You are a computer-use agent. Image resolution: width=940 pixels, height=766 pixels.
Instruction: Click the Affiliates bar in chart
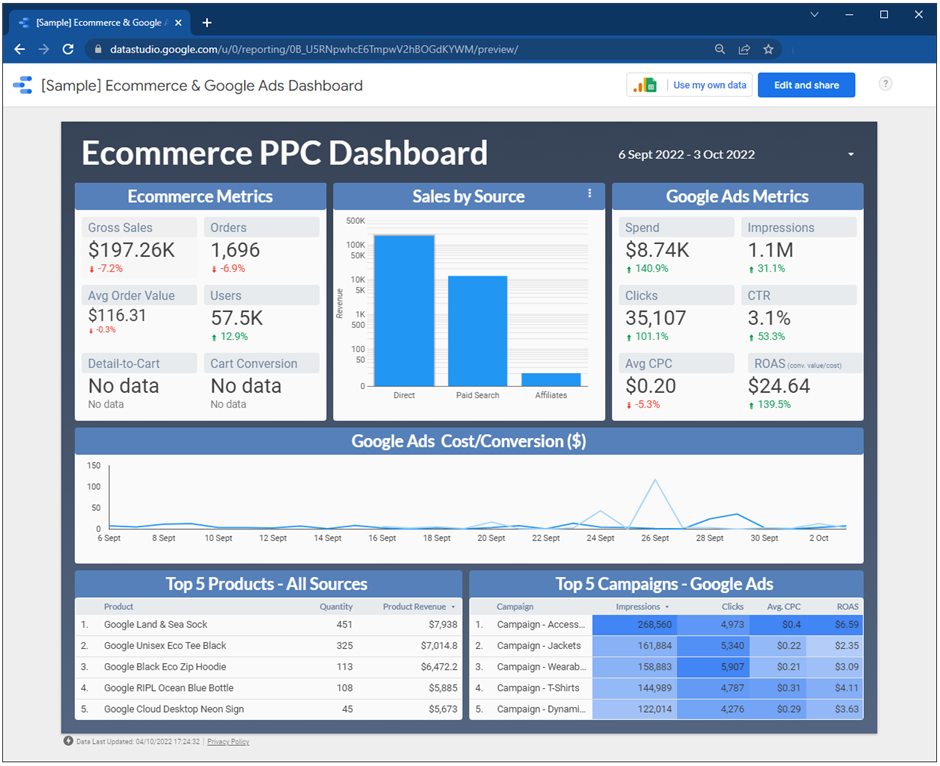click(x=551, y=380)
